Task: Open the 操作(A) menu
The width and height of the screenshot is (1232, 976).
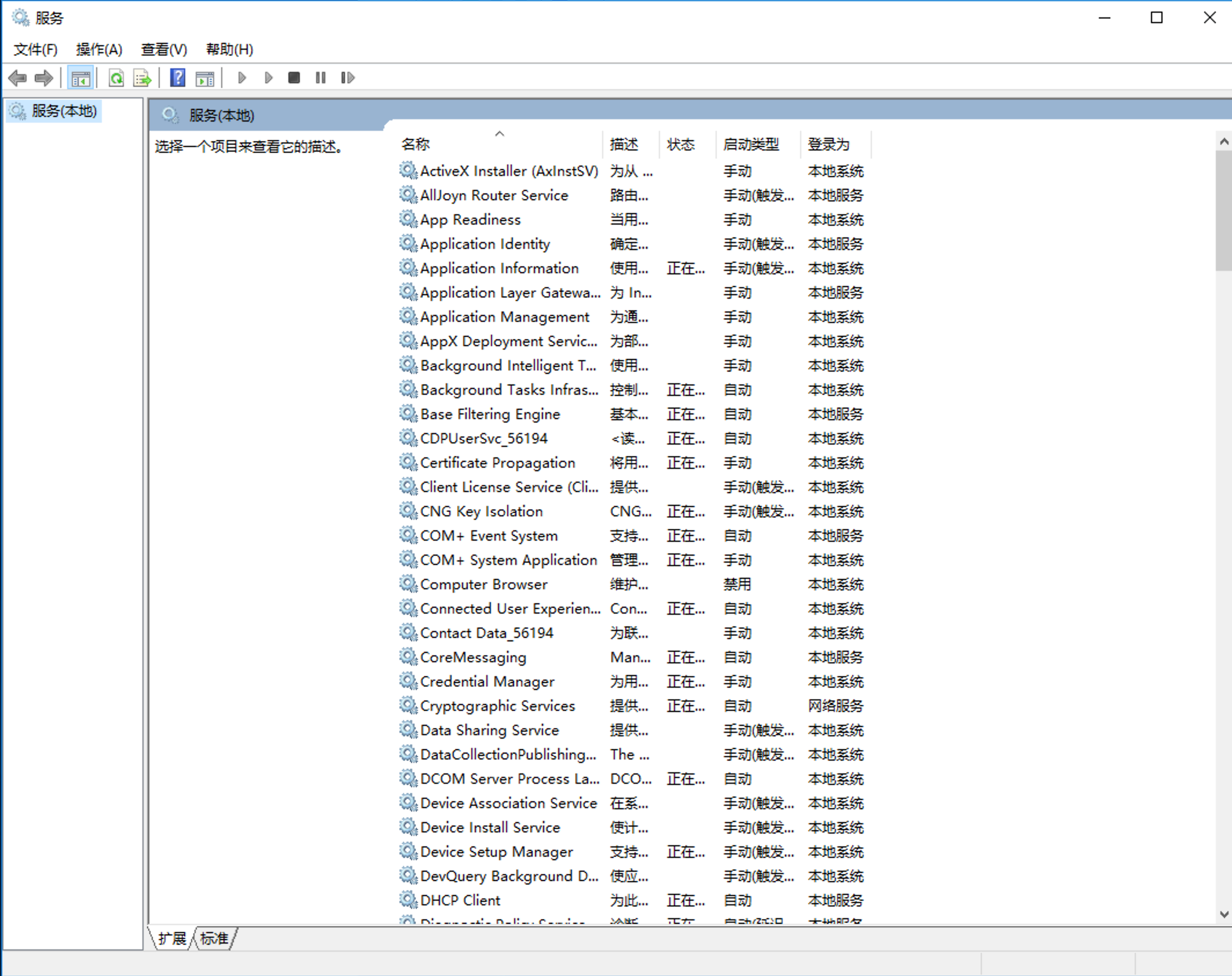Action: coord(99,50)
